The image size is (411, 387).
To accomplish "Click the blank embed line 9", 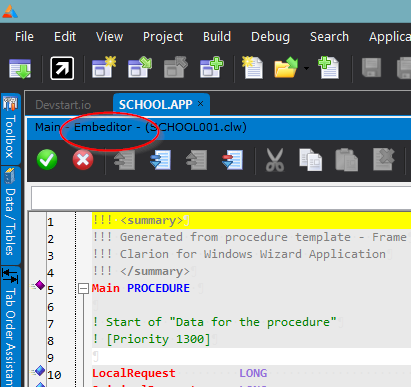I will tap(251, 356).
